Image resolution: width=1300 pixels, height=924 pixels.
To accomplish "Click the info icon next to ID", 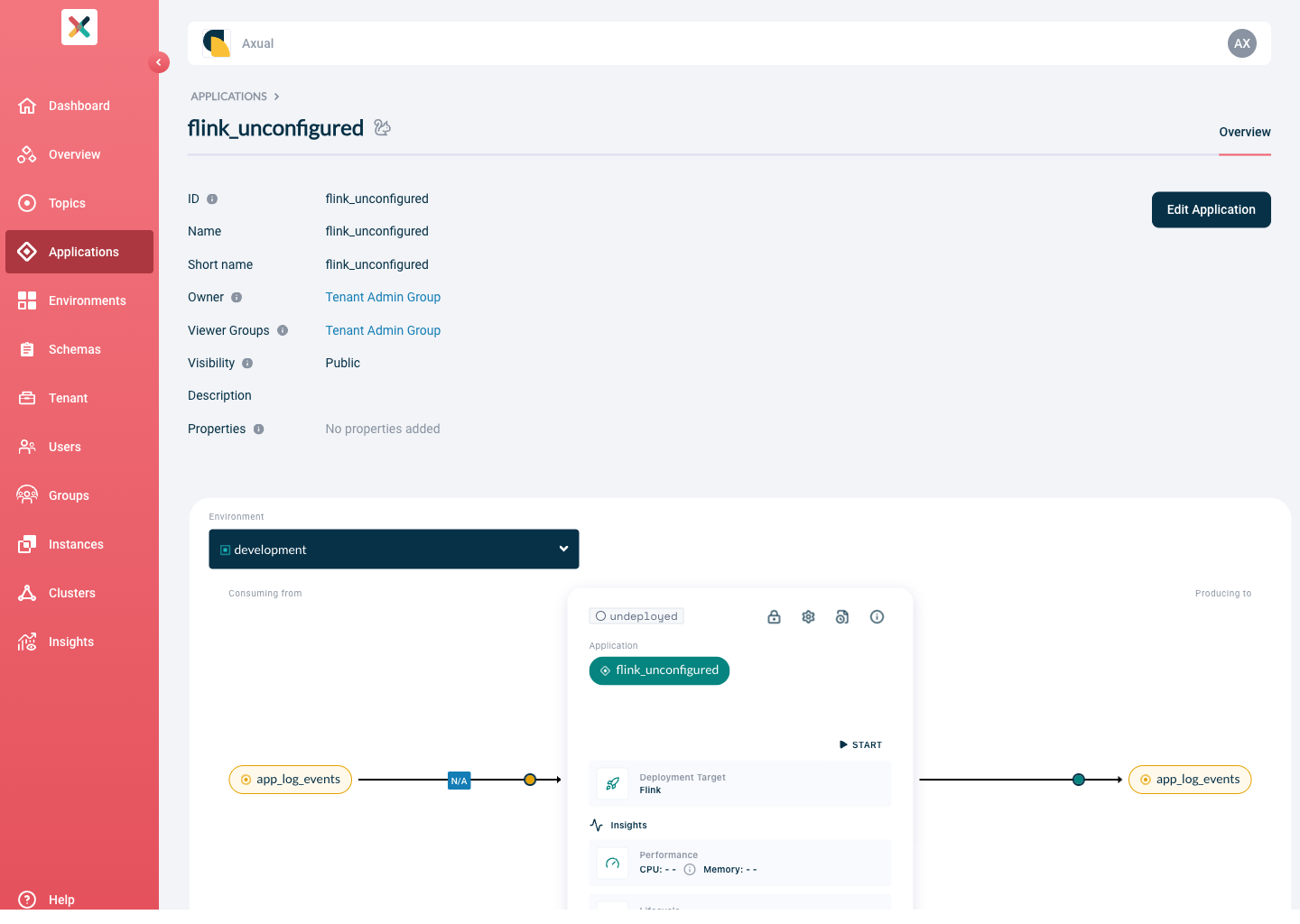I will pyautogui.click(x=212, y=199).
